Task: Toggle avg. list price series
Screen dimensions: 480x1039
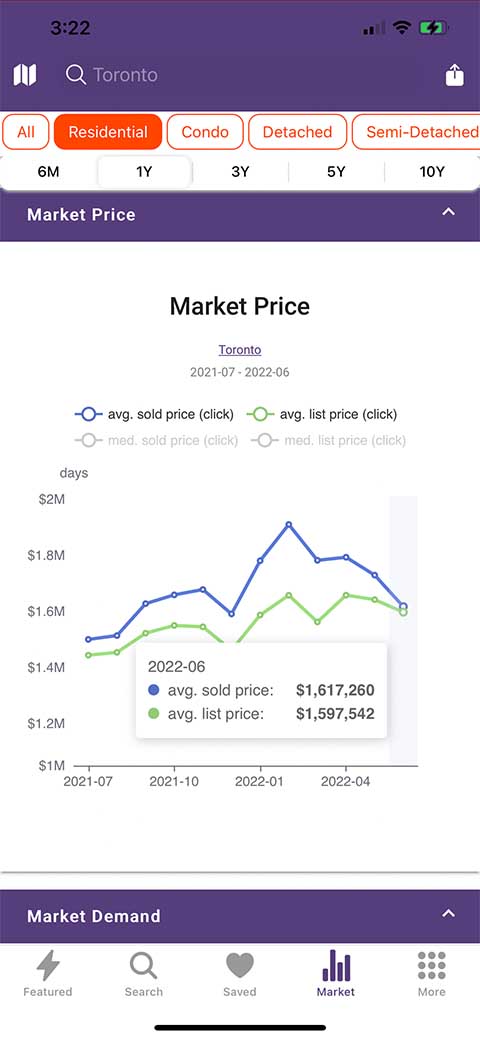Action: (322, 415)
